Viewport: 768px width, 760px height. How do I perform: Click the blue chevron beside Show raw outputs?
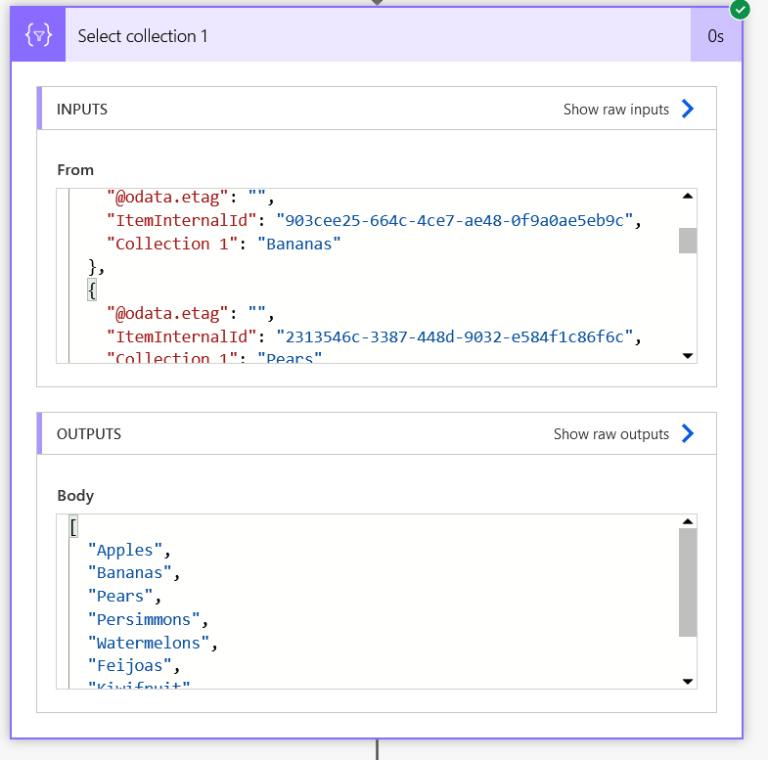[x=688, y=434]
